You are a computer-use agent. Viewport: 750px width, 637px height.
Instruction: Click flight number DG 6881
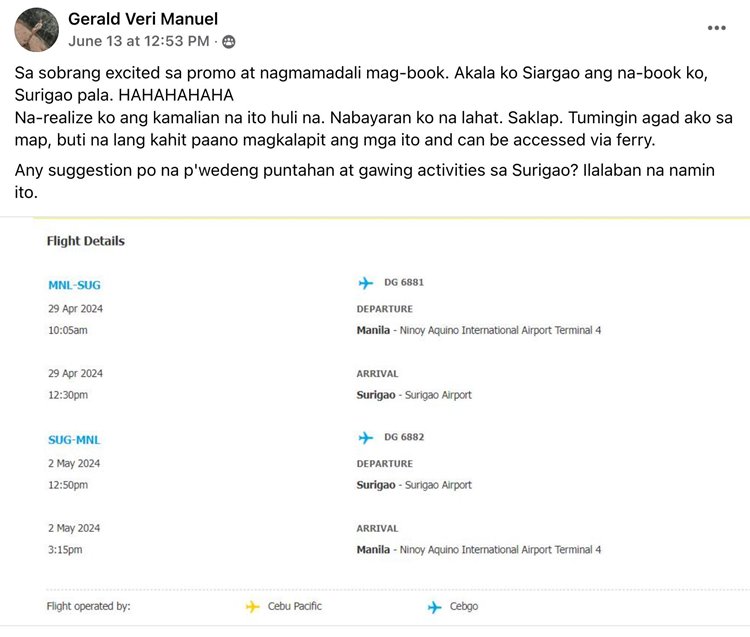(x=404, y=282)
